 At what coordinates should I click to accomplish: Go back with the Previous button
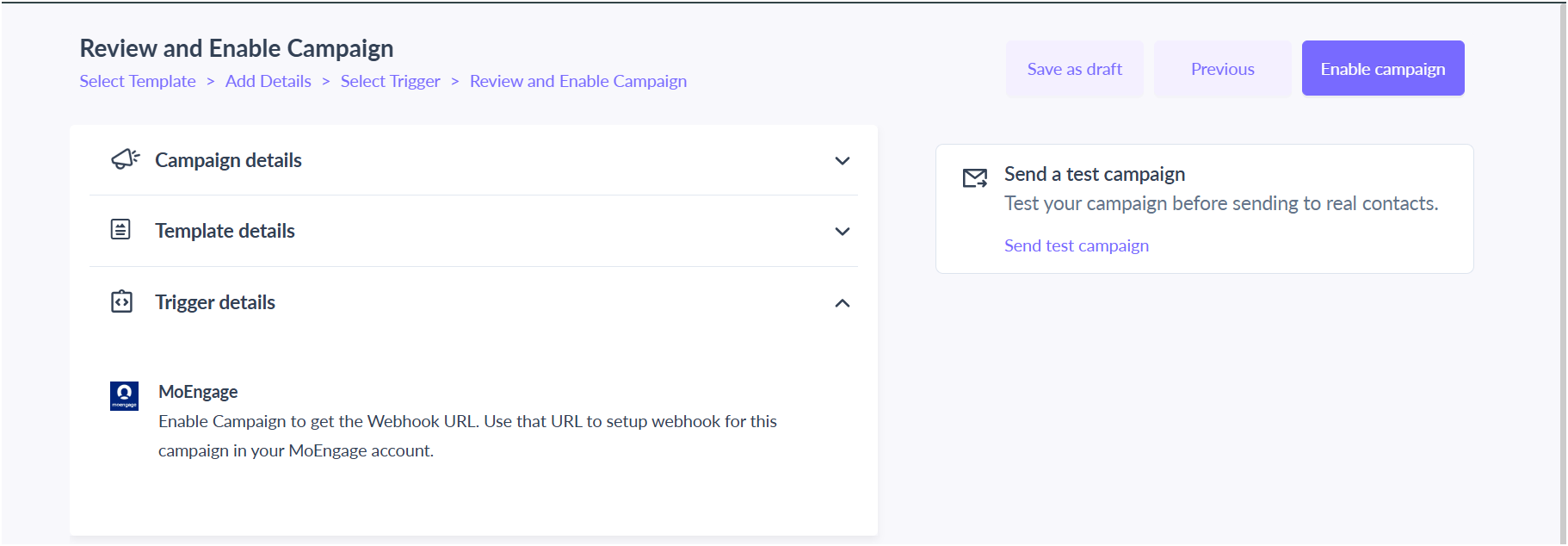1223,69
